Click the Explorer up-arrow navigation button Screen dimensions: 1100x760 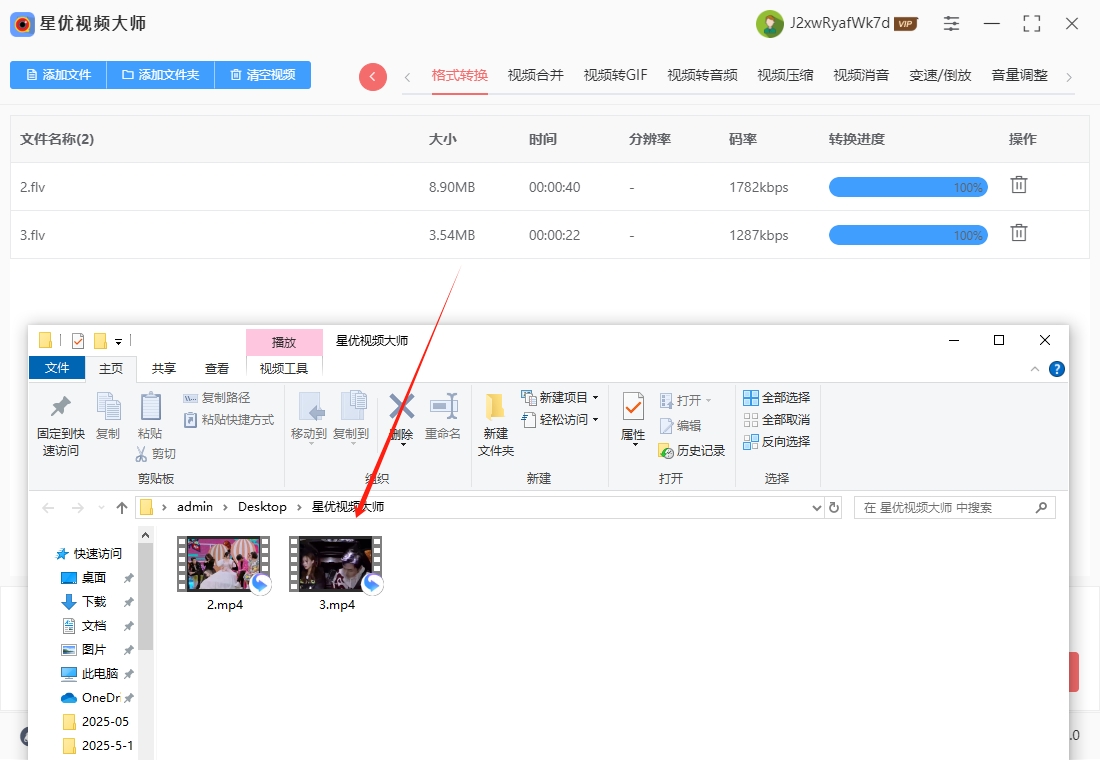click(x=122, y=507)
